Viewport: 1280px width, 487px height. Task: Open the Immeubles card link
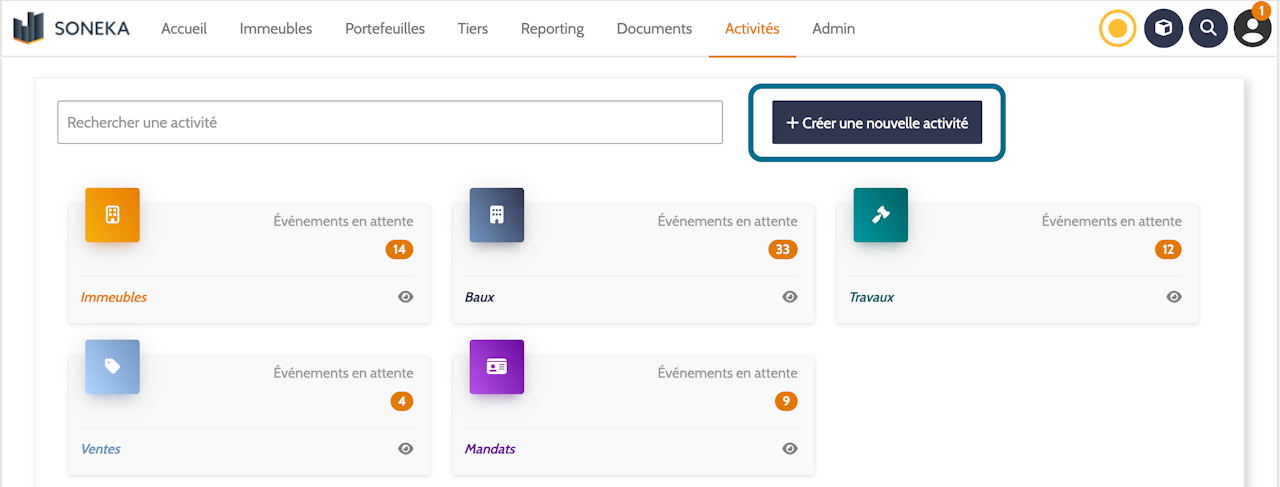[x=114, y=297]
